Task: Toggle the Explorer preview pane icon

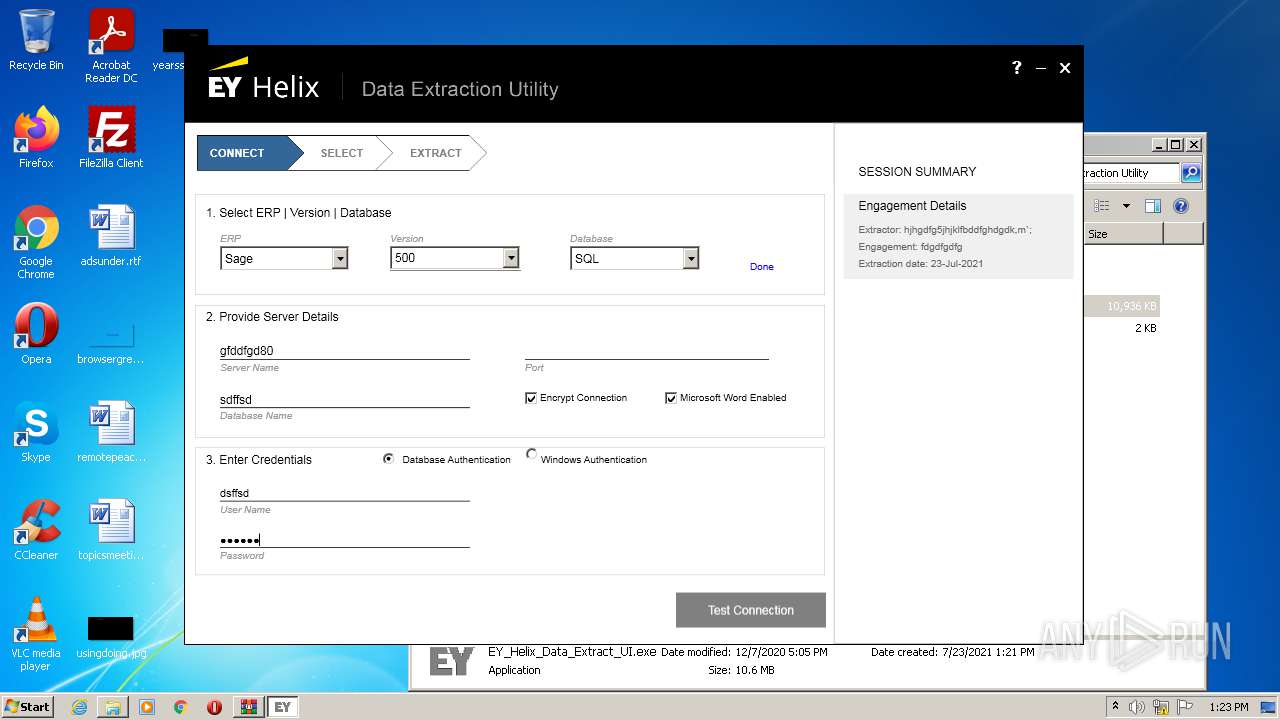Action: coord(1153,206)
